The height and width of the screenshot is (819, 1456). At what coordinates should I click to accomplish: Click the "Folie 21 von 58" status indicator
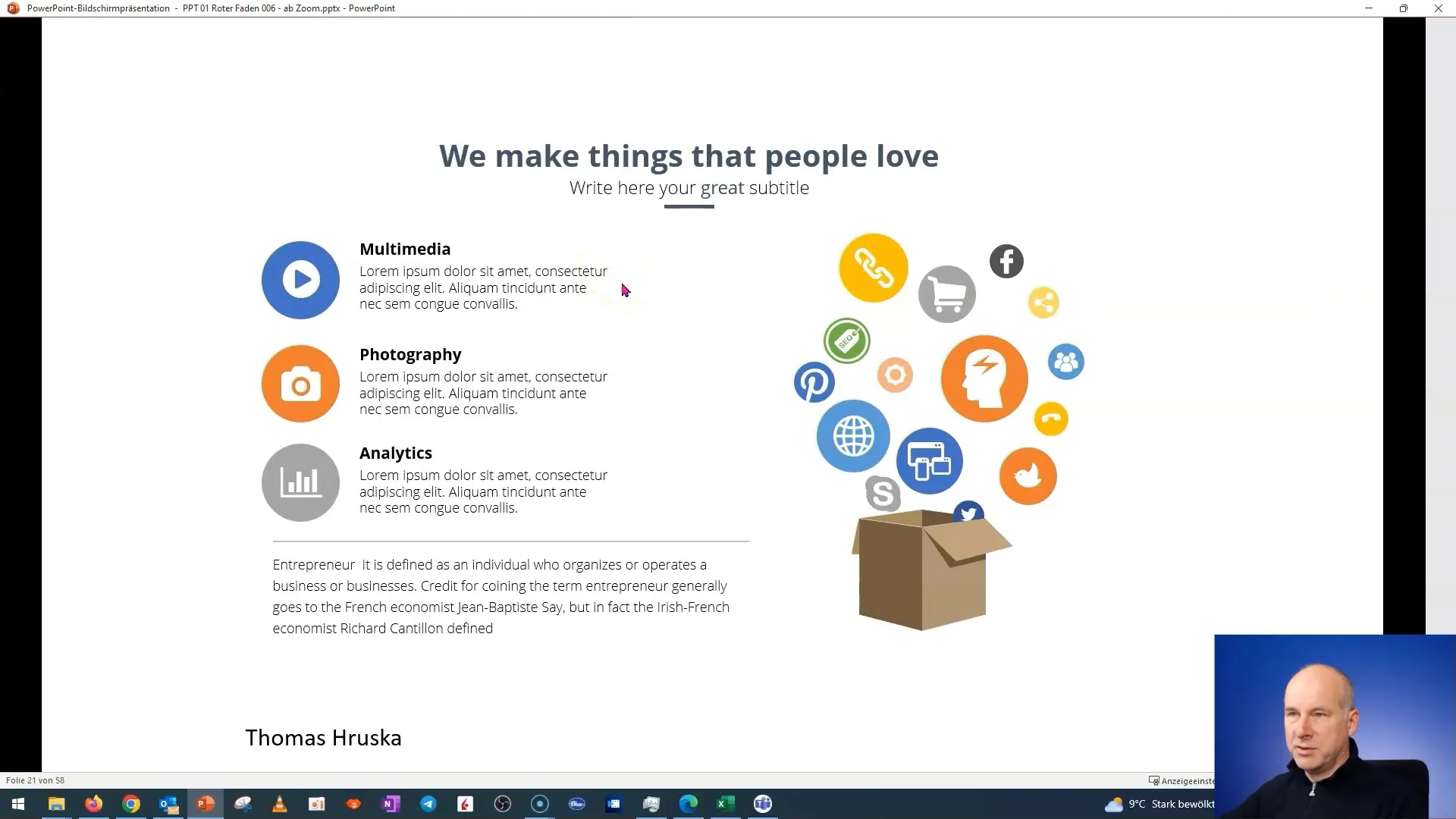coord(35,780)
